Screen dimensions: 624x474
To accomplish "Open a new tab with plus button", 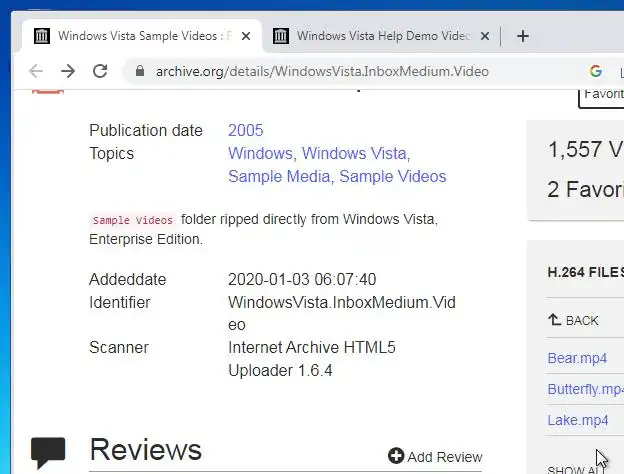I will point(522,36).
